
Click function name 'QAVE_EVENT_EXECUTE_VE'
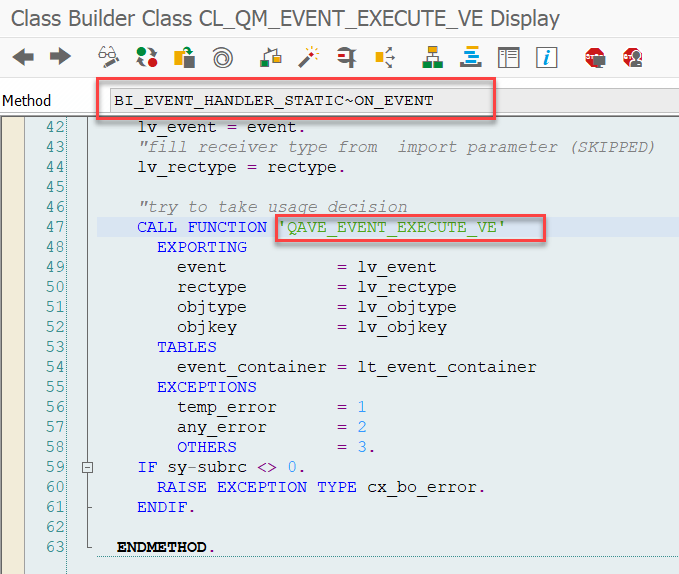point(391,227)
